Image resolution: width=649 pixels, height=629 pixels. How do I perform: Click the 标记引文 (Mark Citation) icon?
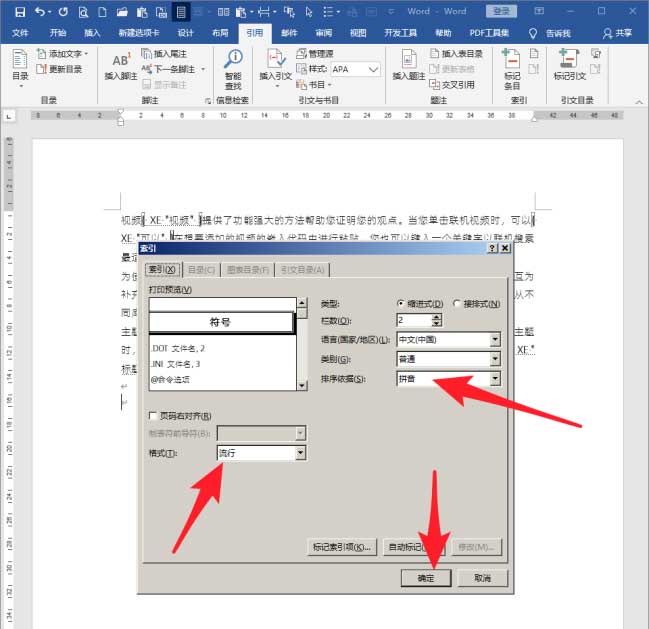tap(570, 63)
